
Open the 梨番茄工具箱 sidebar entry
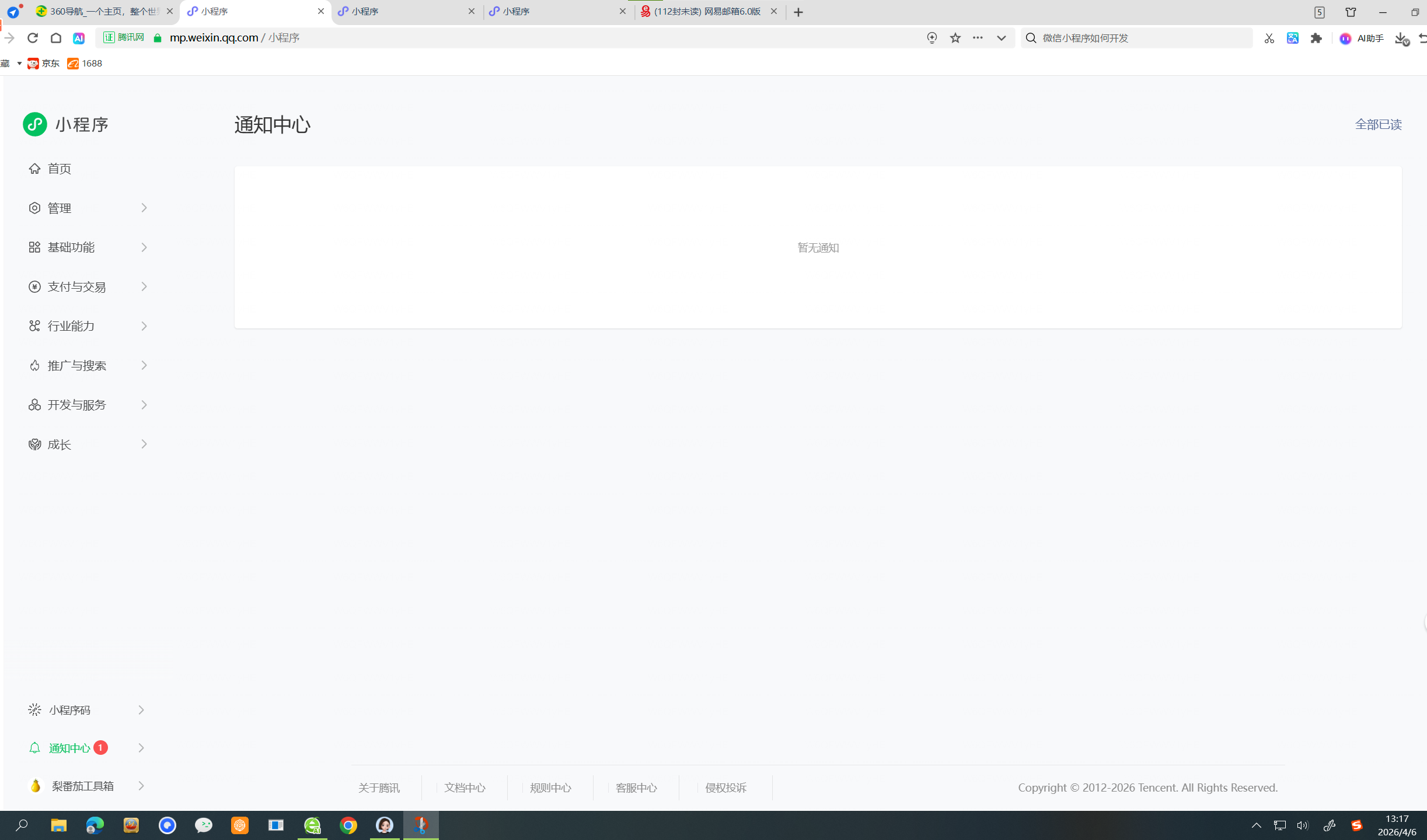[x=83, y=786]
